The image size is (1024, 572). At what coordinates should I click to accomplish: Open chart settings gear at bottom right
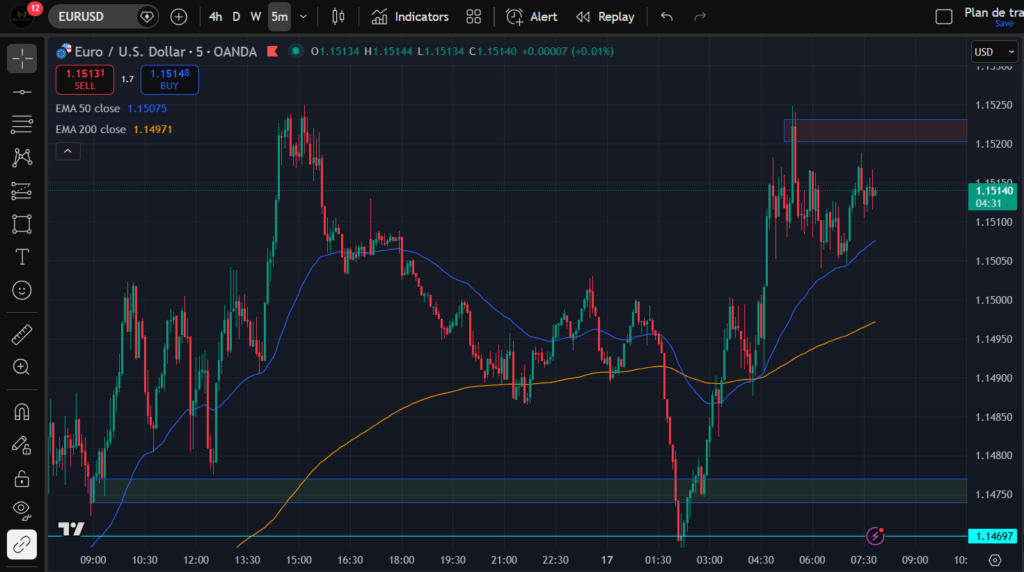[x=995, y=560]
